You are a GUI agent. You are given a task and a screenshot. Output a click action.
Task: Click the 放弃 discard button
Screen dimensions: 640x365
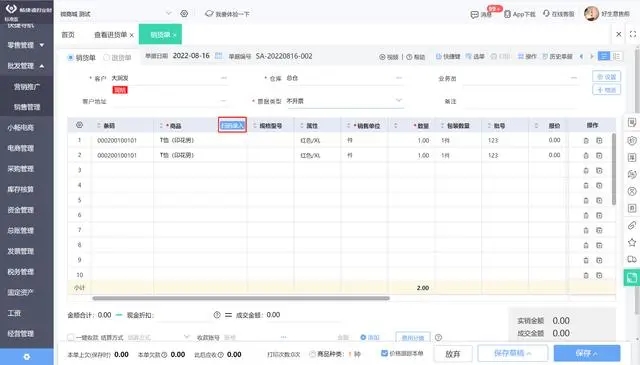(x=453, y=354)
